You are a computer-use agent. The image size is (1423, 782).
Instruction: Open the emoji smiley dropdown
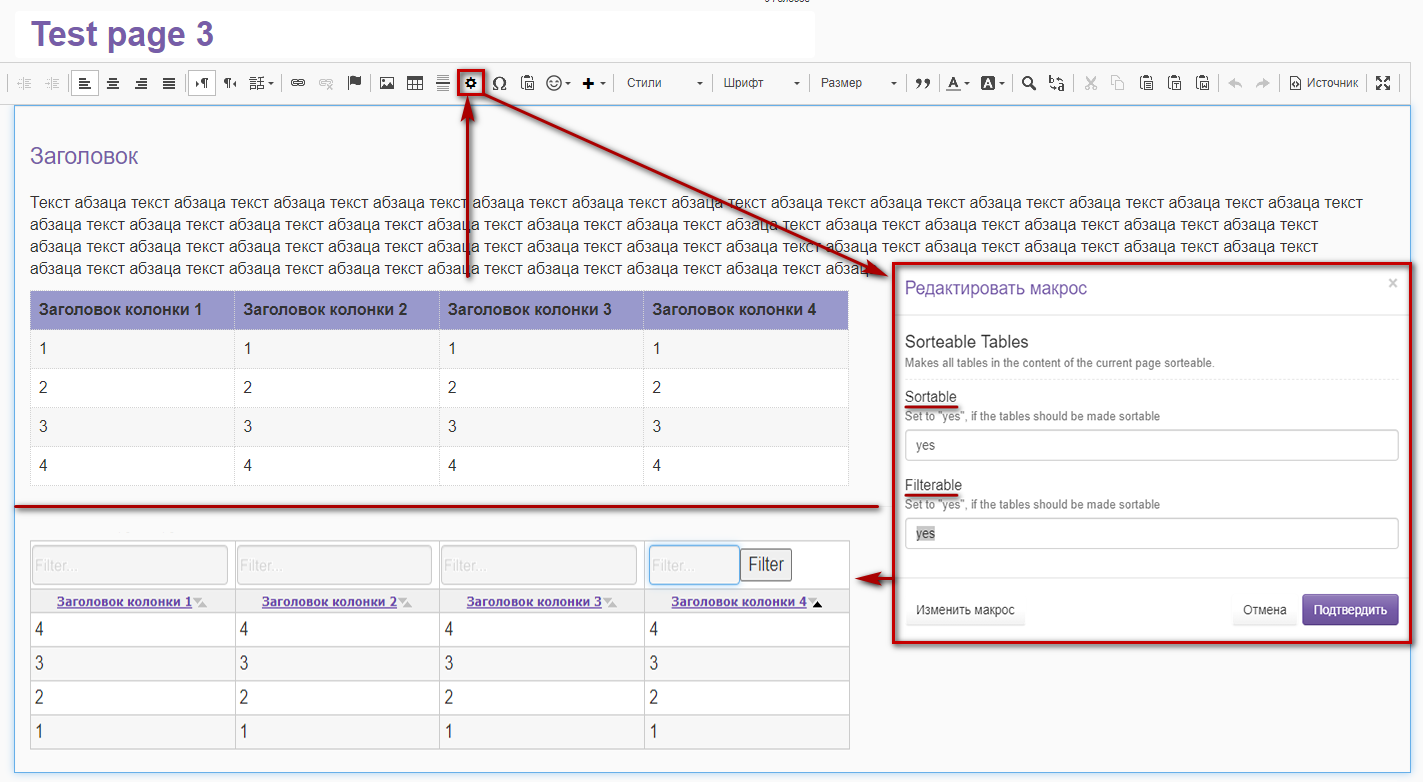558,83
